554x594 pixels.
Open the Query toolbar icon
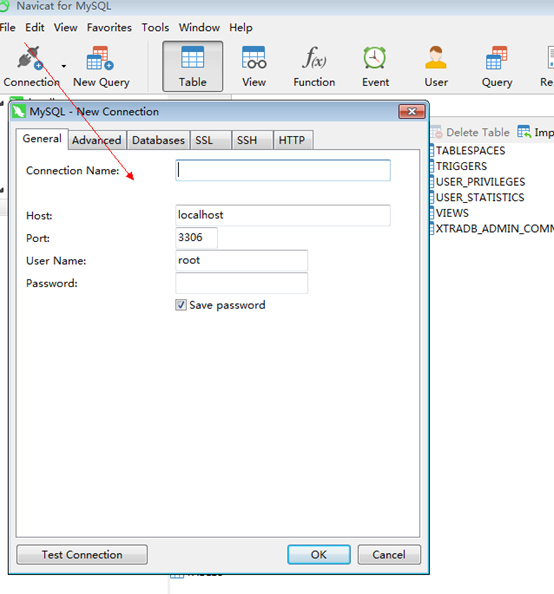click(496, 58)
